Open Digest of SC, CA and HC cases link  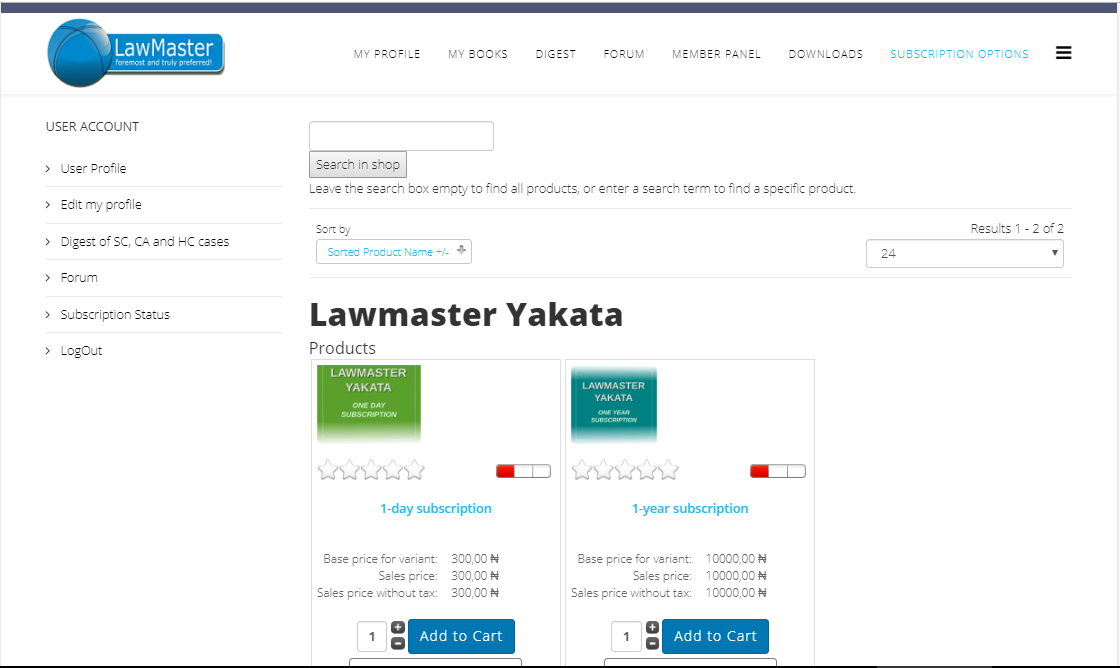[145, 241]
